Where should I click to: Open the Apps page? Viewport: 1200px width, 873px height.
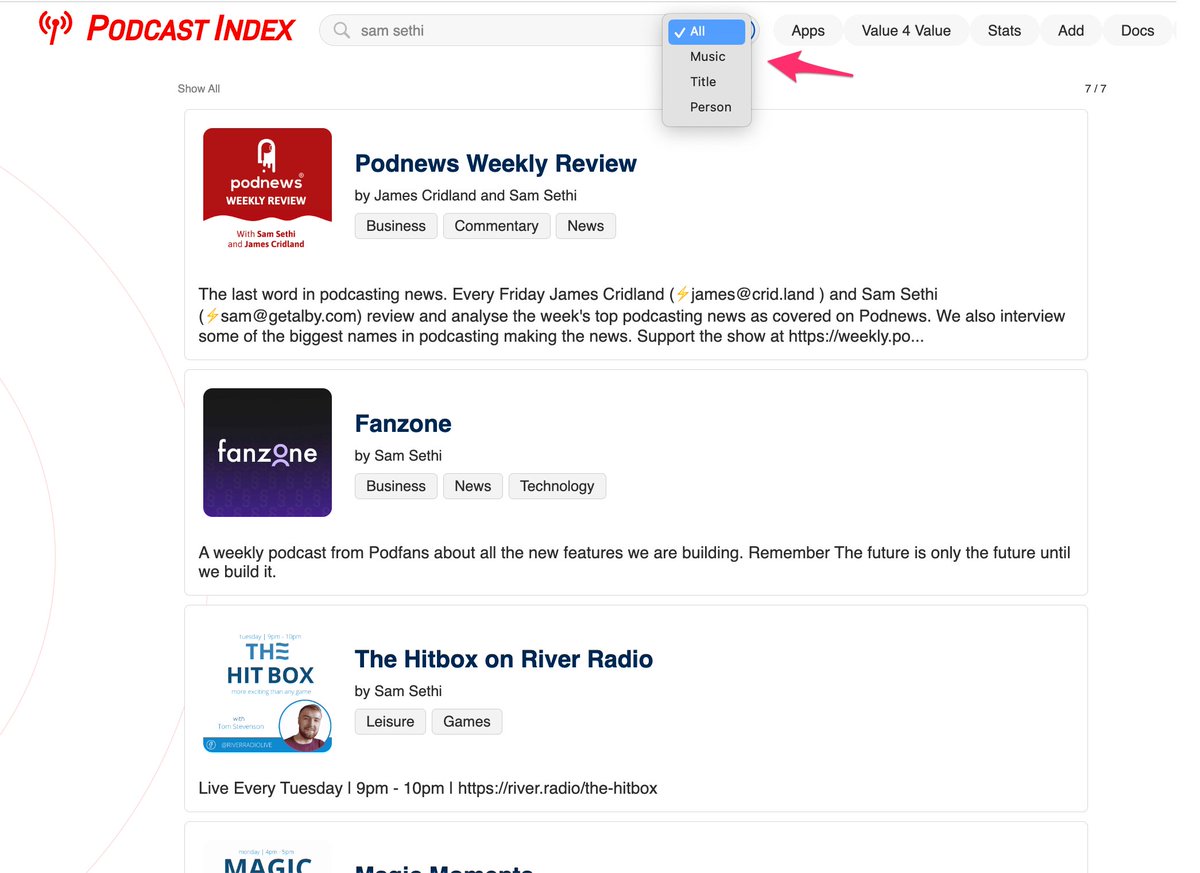click(808, 30)
